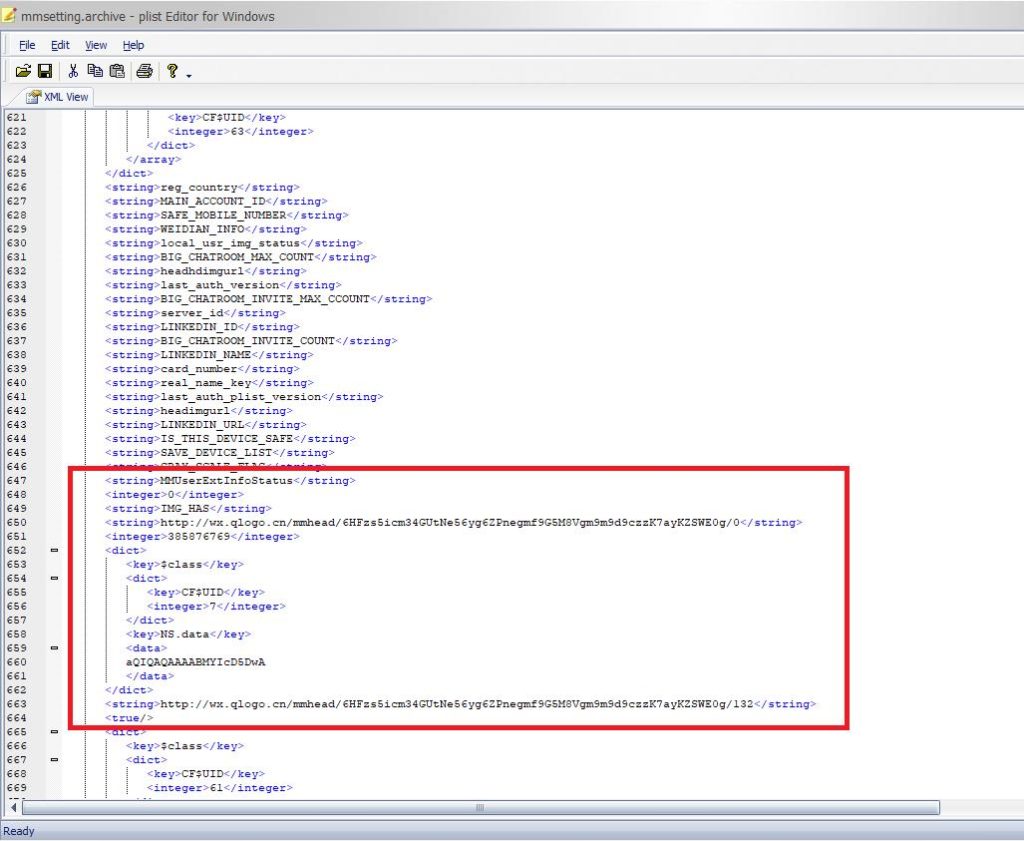Click the Cut scissors icon
The width and height of the screenshot is (1024, 841).
pos(73,71)
